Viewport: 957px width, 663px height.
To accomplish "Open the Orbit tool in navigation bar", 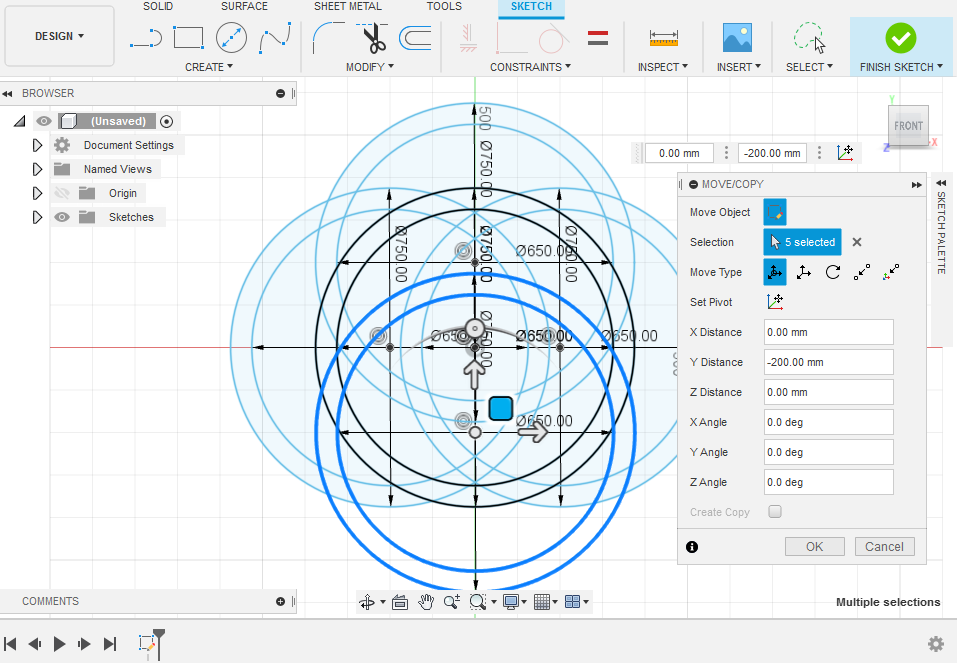I will click(367, 602).
